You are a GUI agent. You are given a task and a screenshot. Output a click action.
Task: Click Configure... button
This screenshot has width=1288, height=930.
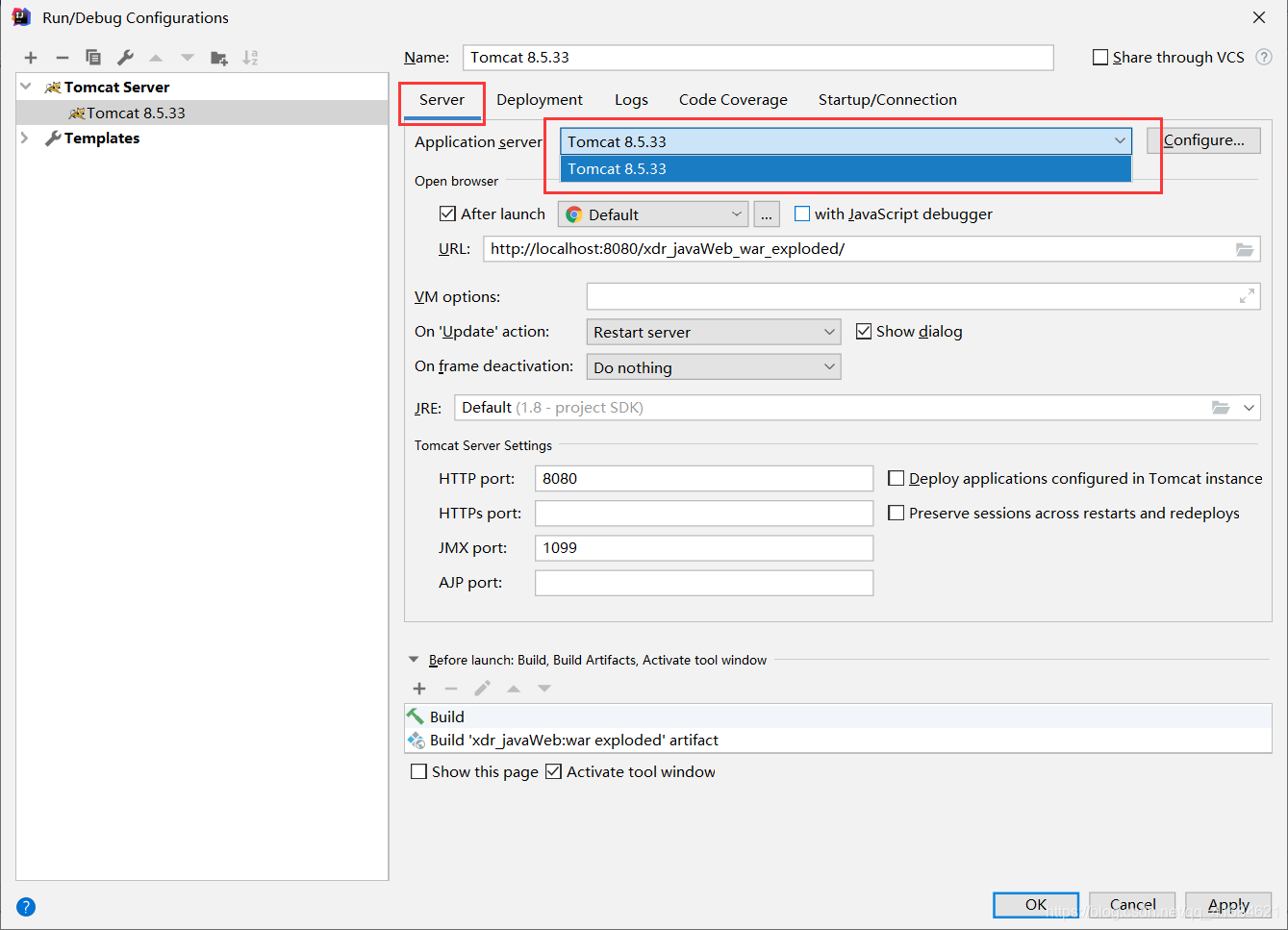pyautogui.click(x=1203, y=140)
